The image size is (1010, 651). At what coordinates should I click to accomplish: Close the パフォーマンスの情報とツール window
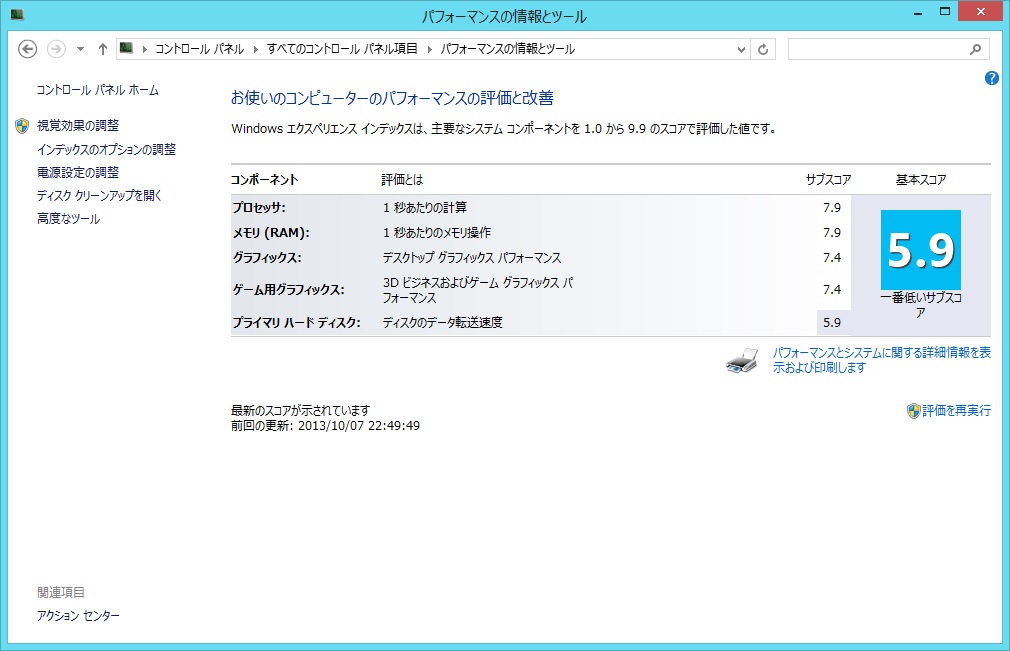(x=980, y=12)
